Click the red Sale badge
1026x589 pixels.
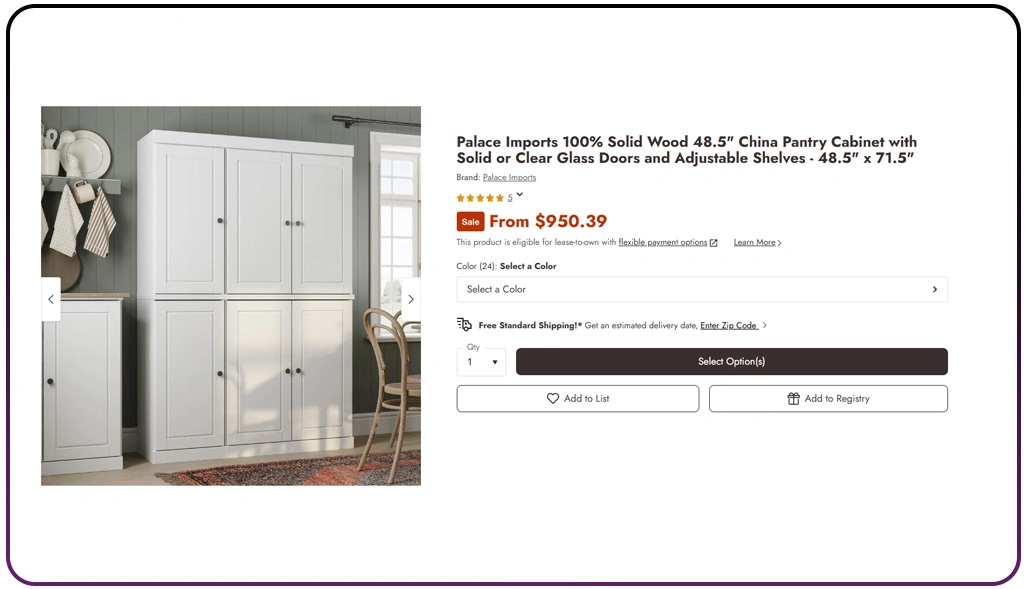tap(470, 222)
